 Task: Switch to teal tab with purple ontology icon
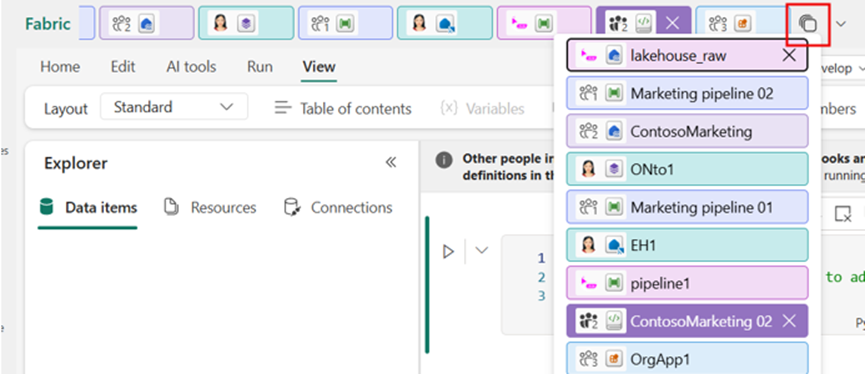pyautogui.click(x=246, y=23)
